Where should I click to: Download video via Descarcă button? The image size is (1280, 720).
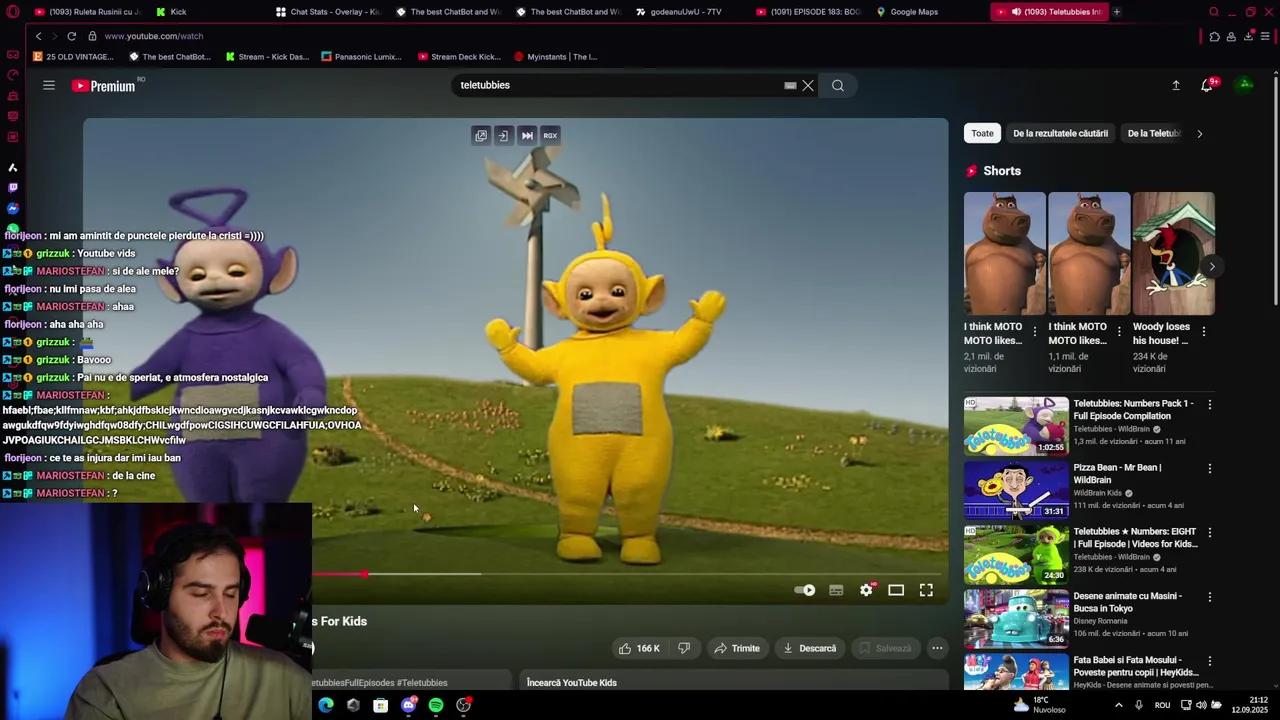[x=810, y=648]
